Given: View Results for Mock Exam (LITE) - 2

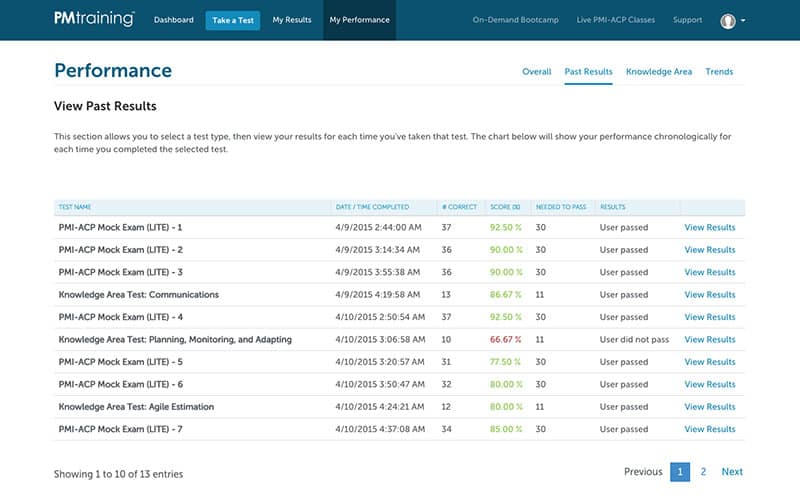Looking at the screenshot, I should (710, 250).
